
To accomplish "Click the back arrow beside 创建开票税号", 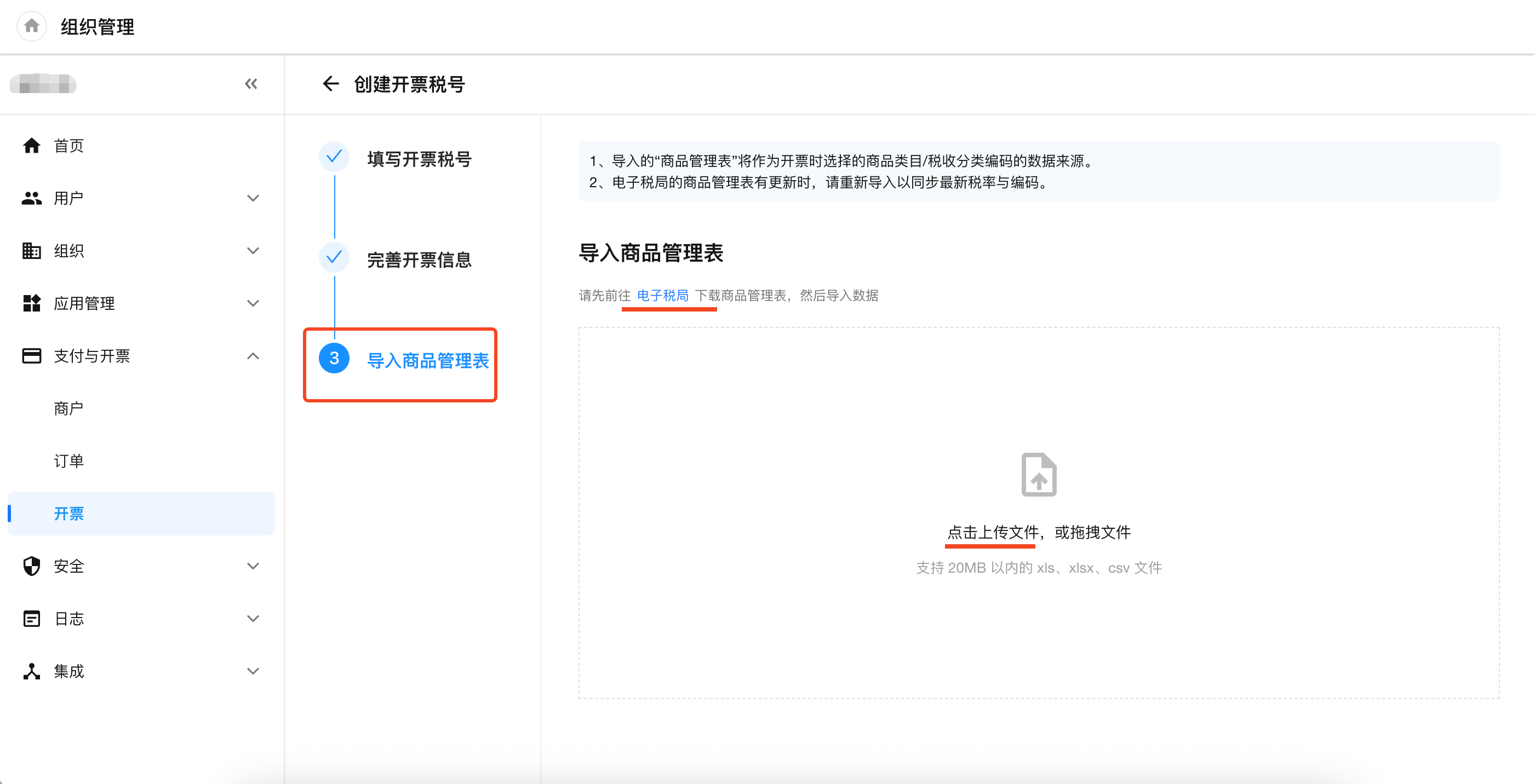I will click(330, 84).
